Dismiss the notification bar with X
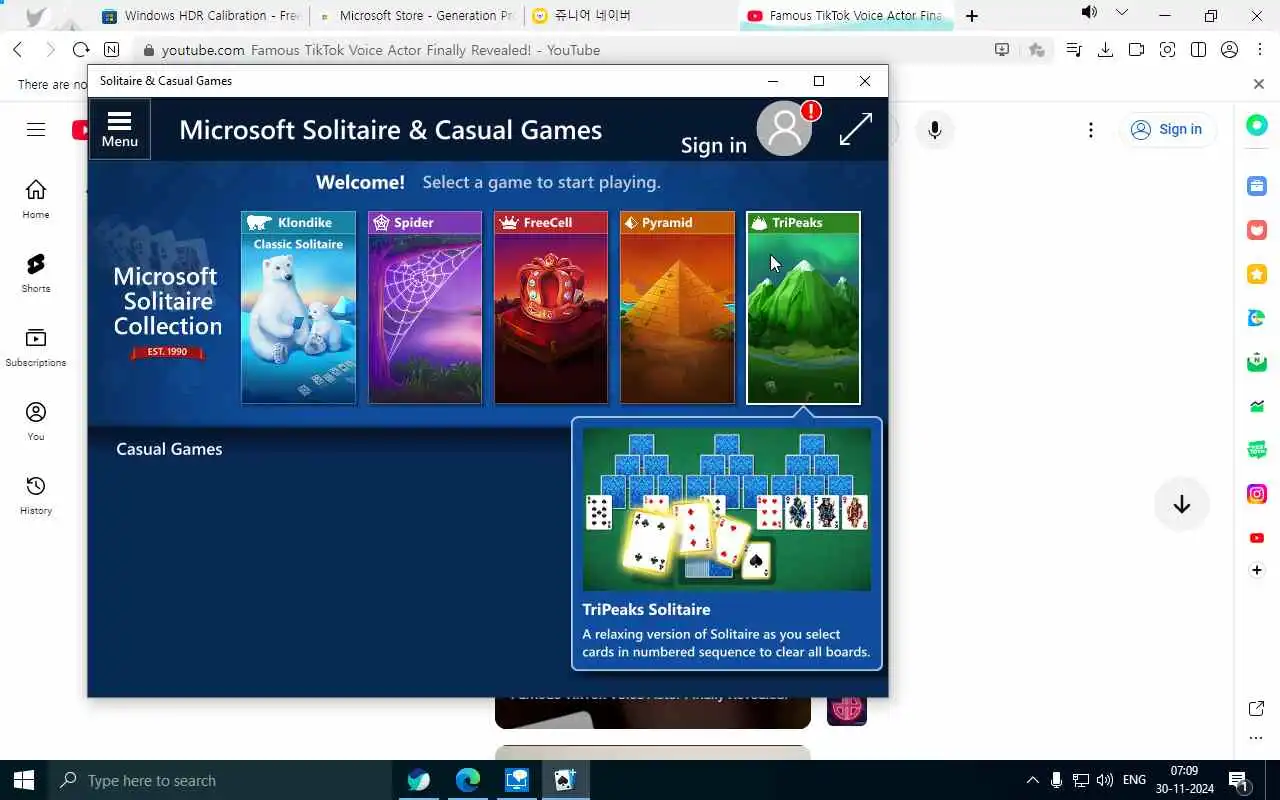Viewport: 1280px width, 800px height. [1259, 84]
